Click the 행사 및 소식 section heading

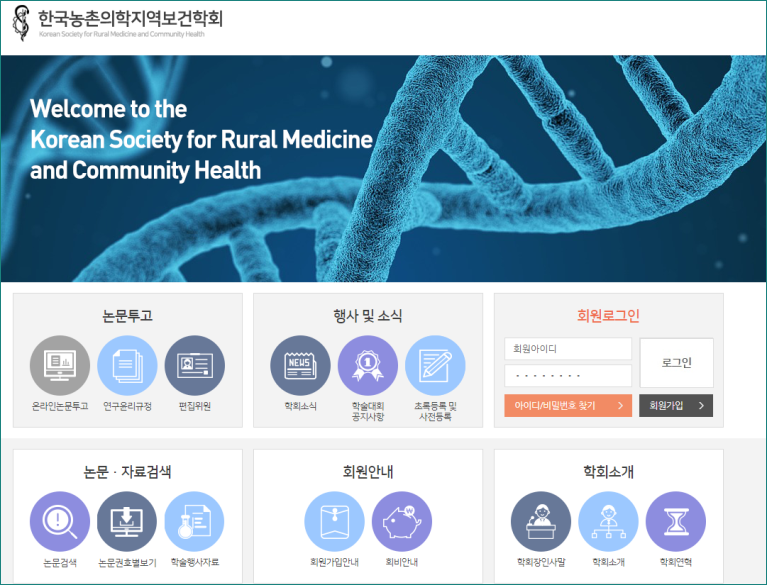[368, 315]
